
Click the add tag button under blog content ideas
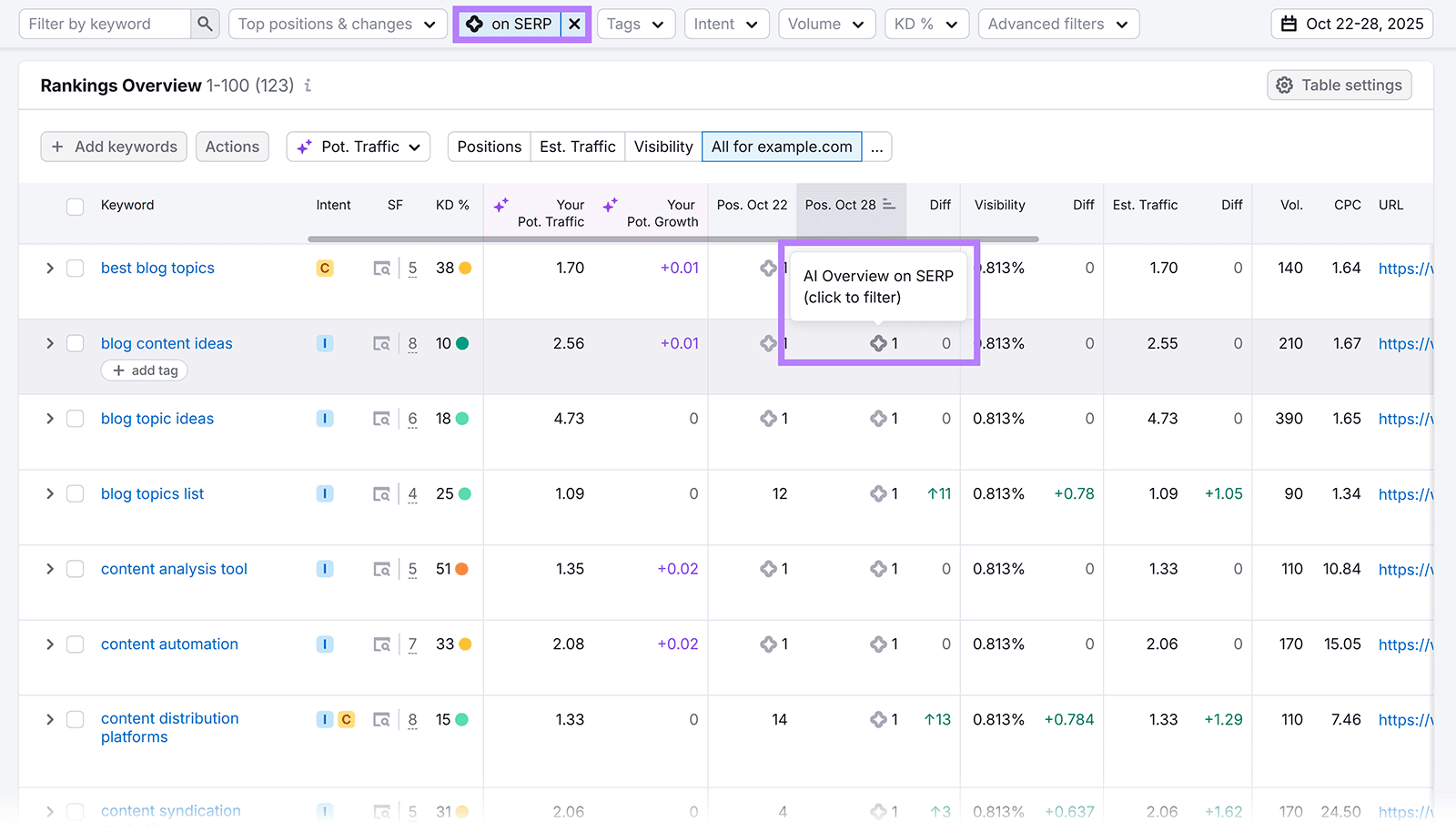coord(144,370)
